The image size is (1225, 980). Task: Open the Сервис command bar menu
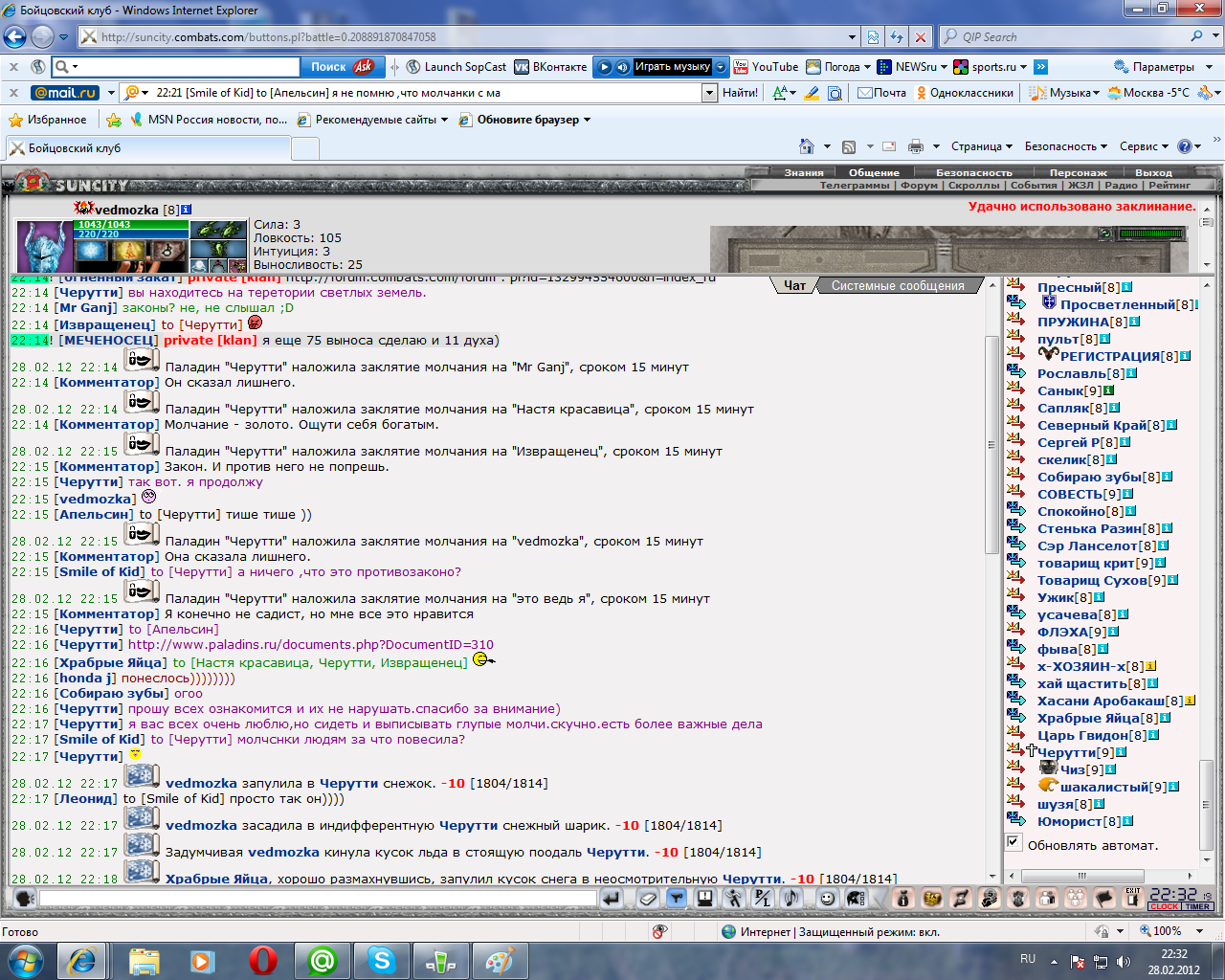(x=1144, y=146)
